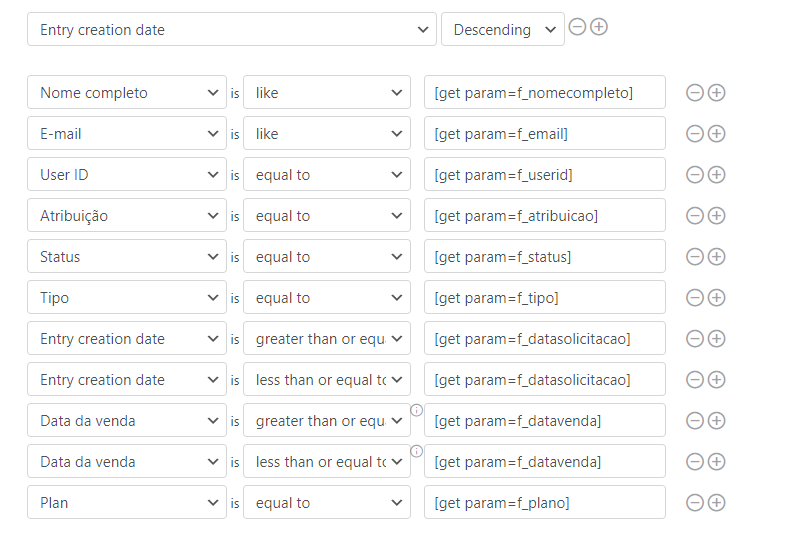This screenshot has width=794, height=533.
Task: Open the Status field selector dropdown
Action: click(127, 257)
